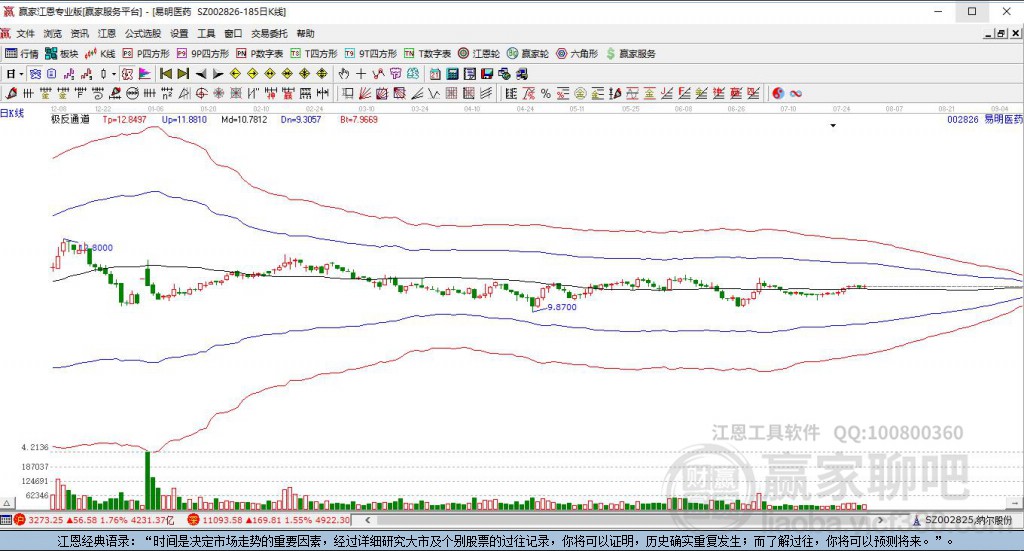Image resolution: width=1024 pixels, height=551 pixels.
Task: Open the P数字表 tool
Action: pyautogui.click(x=259, y=54)
